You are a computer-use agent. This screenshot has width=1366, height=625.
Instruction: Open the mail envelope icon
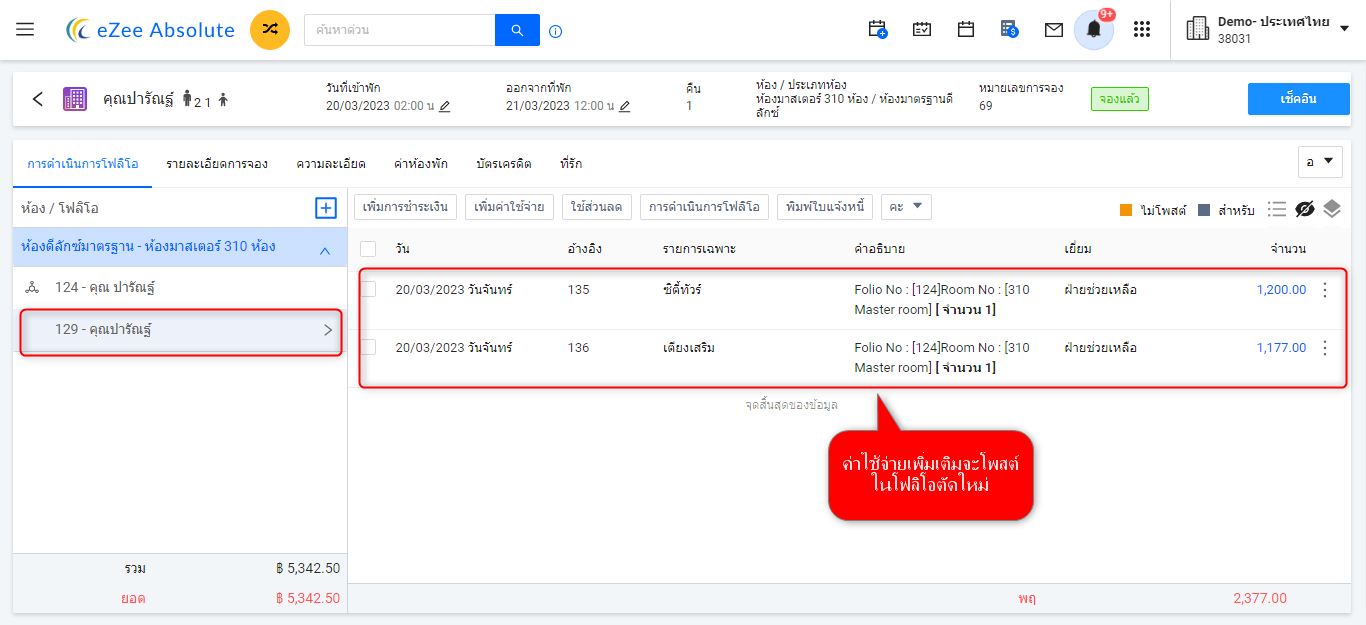tap(1054, 30)
